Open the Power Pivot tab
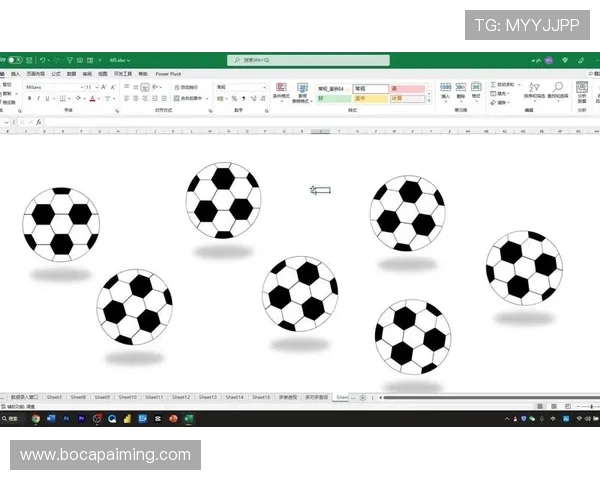Screen dimensions: 600x480 click(x=168, y=74)
